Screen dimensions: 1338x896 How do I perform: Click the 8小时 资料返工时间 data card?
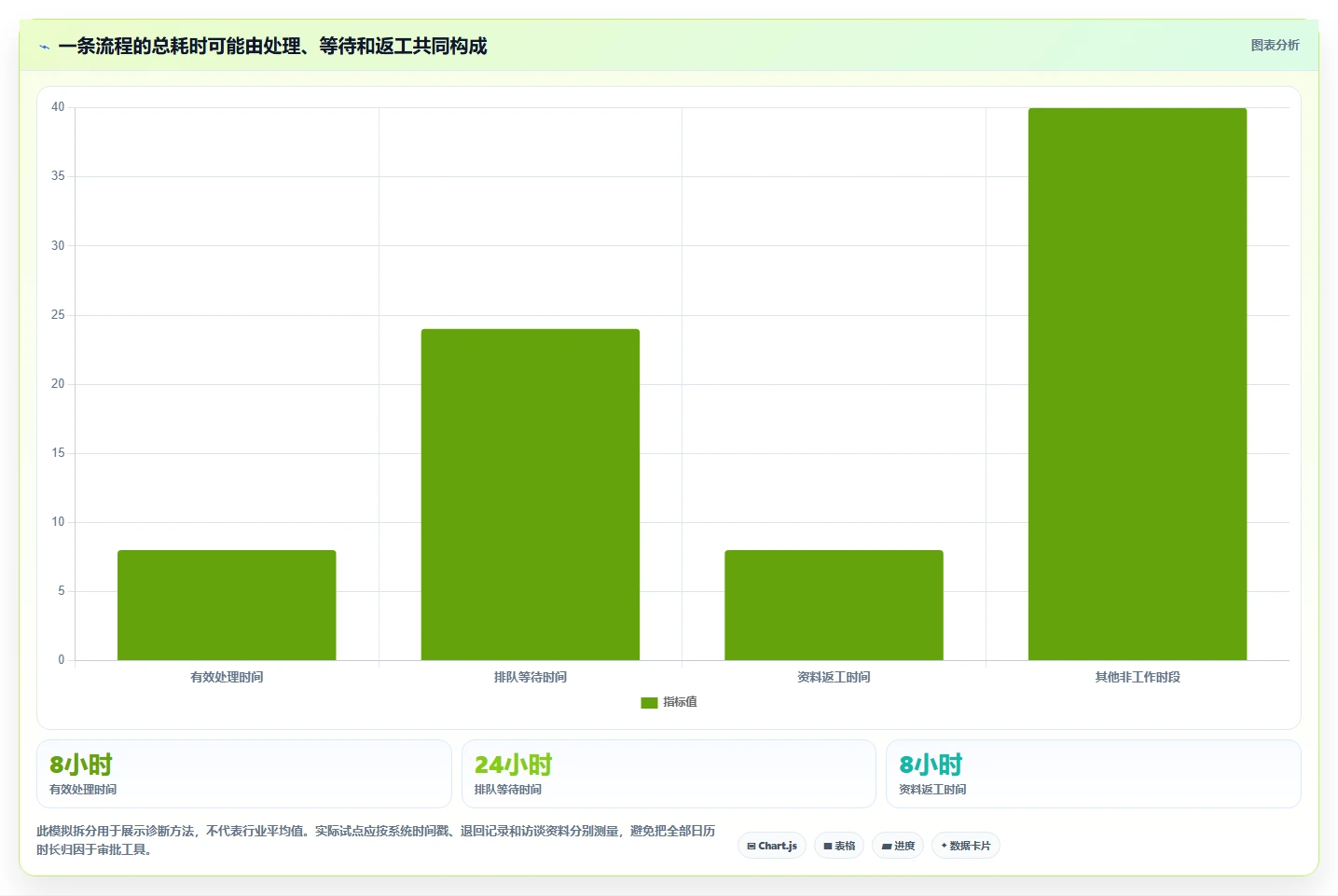[1093, 774]
